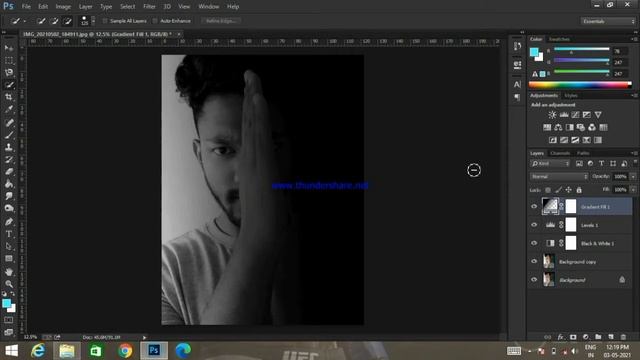Click the Opacity value field
This screenshot has width=640, height=360.
[620, 176]
